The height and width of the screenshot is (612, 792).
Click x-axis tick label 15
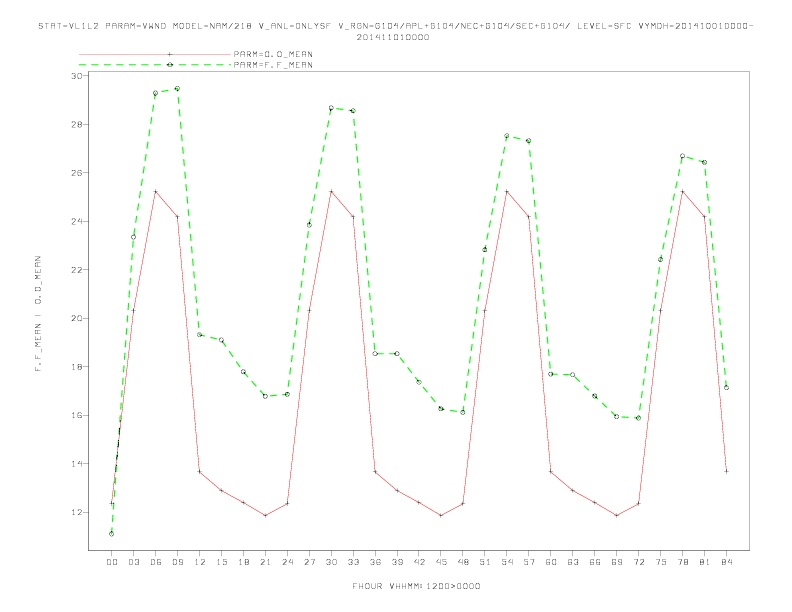[221, 562]
